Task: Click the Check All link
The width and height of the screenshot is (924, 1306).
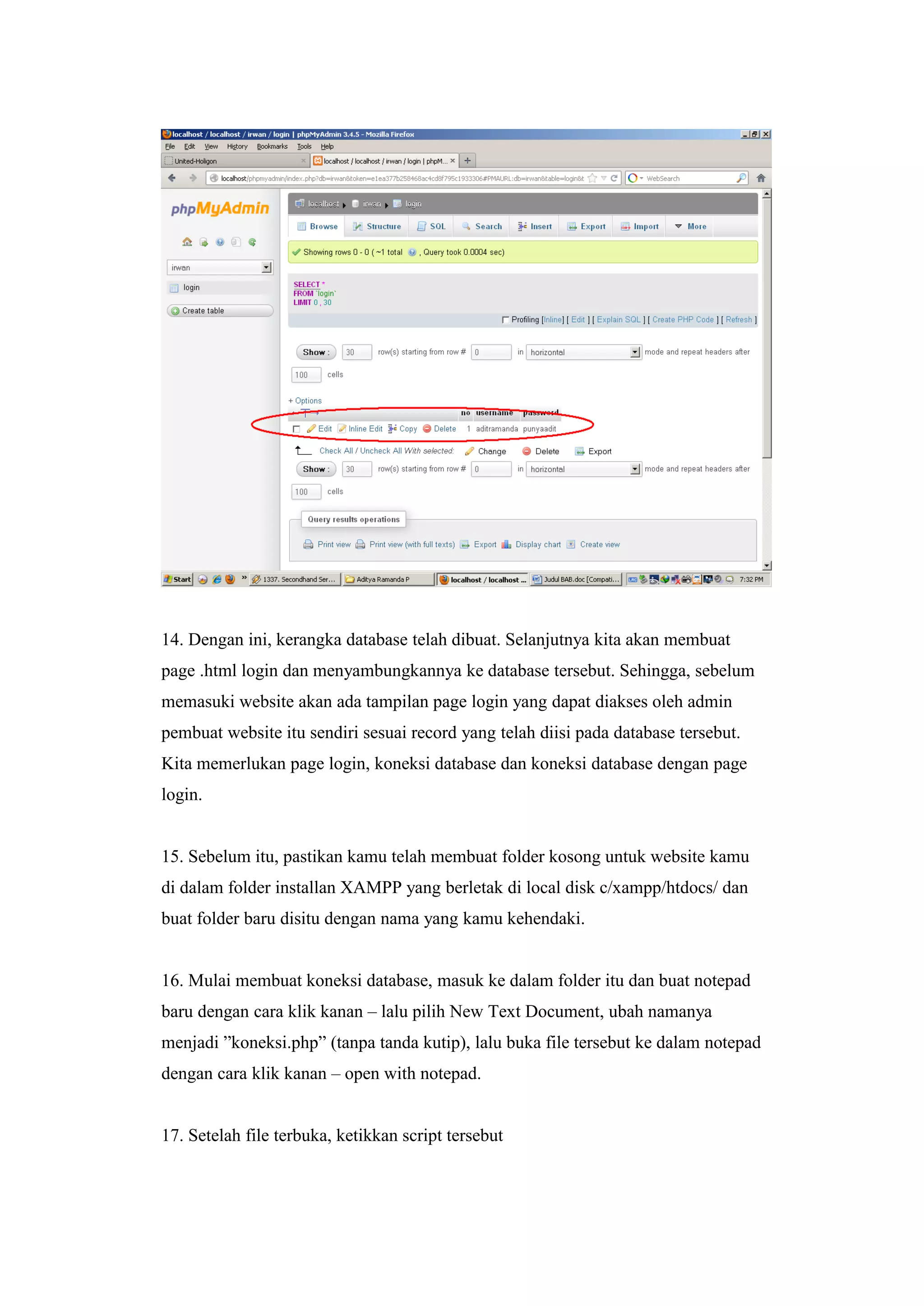Action: point(336,451)
